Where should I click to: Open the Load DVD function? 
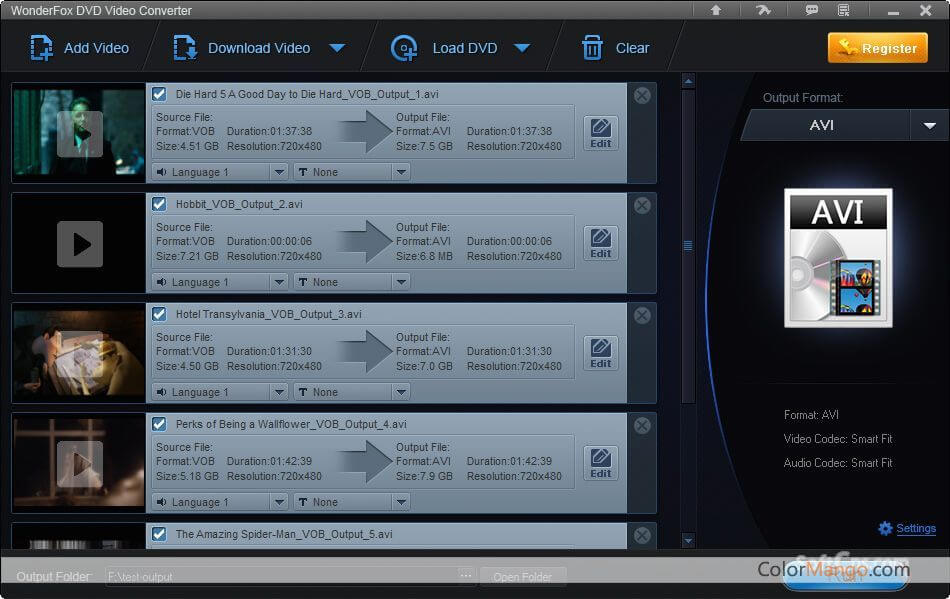click(404, 47)
